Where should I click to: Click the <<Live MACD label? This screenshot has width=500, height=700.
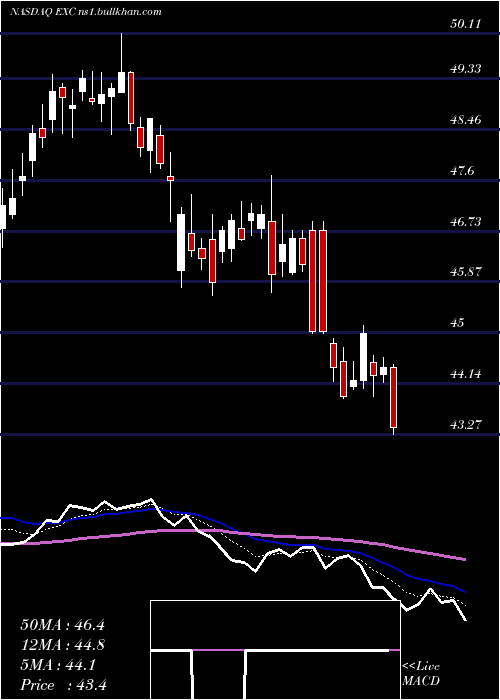point(421,673)
